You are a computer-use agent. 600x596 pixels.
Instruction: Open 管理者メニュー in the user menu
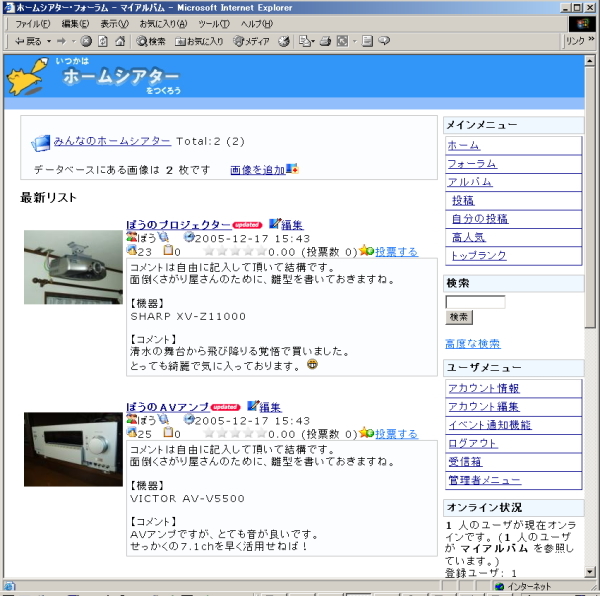(484, 480)
